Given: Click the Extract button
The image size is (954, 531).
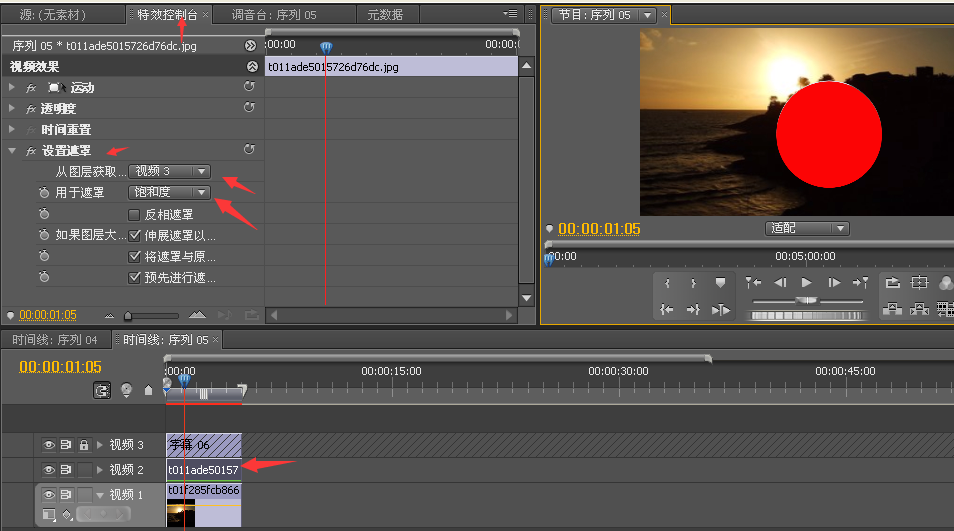Looking at the screenshot, I should click(919, 309).
